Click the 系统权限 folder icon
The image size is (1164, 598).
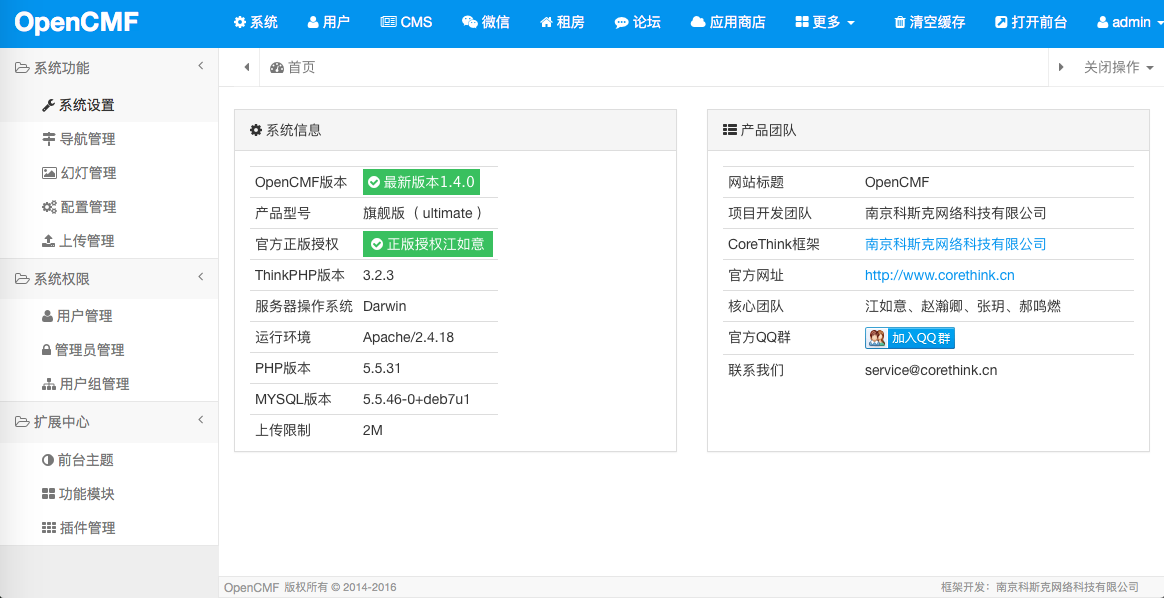tap(22, 279)
